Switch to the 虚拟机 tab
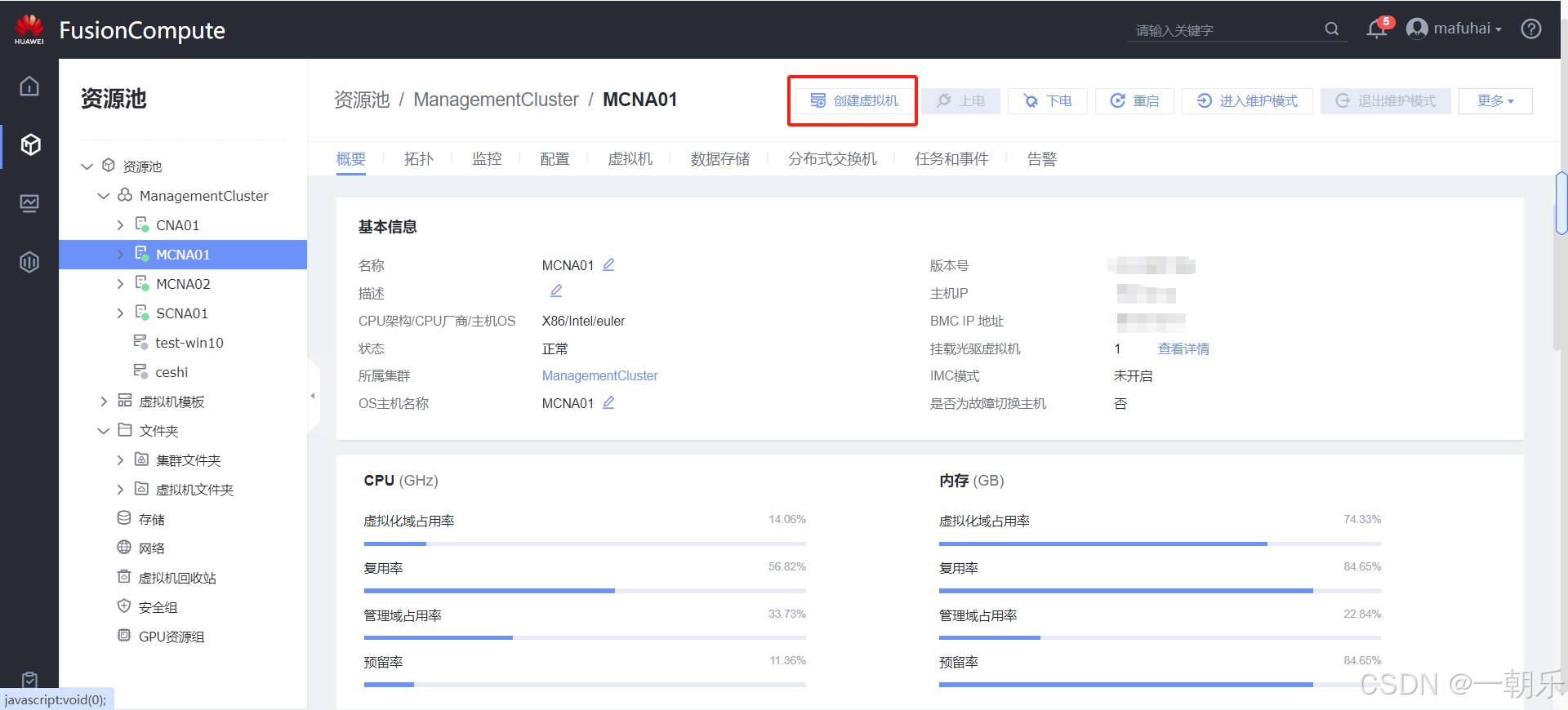This screenshot has height=710, width=1568. pyautogui.click(x=630, y=158)
